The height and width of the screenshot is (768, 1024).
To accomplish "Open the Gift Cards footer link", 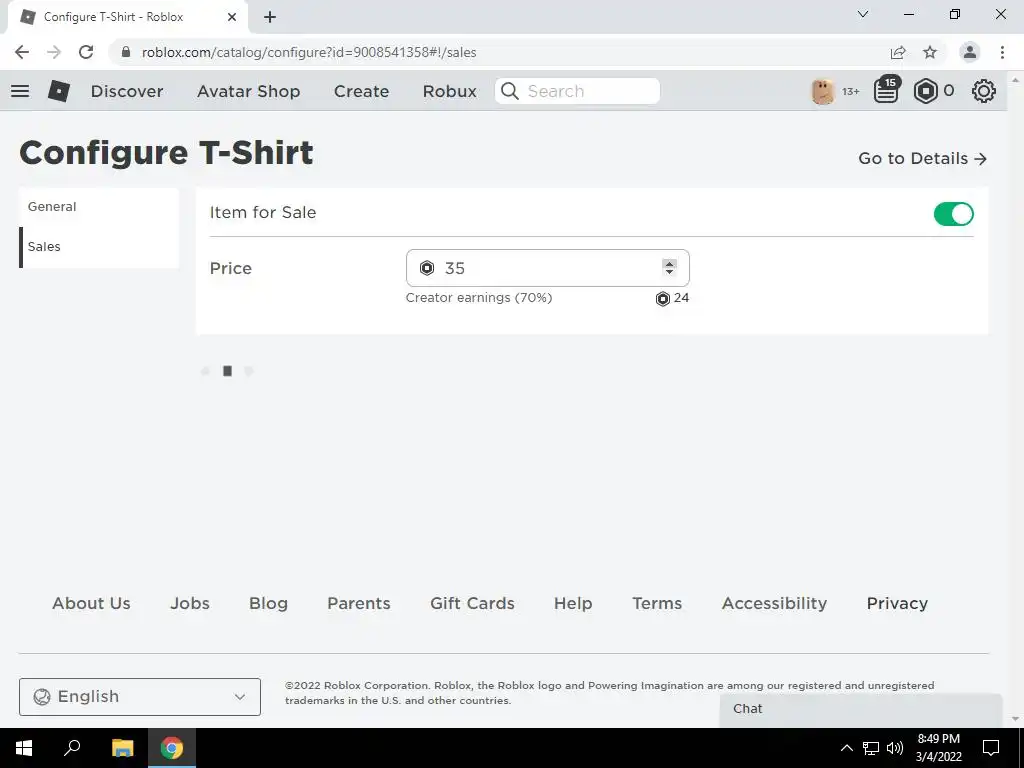I will tap(472, 603).
